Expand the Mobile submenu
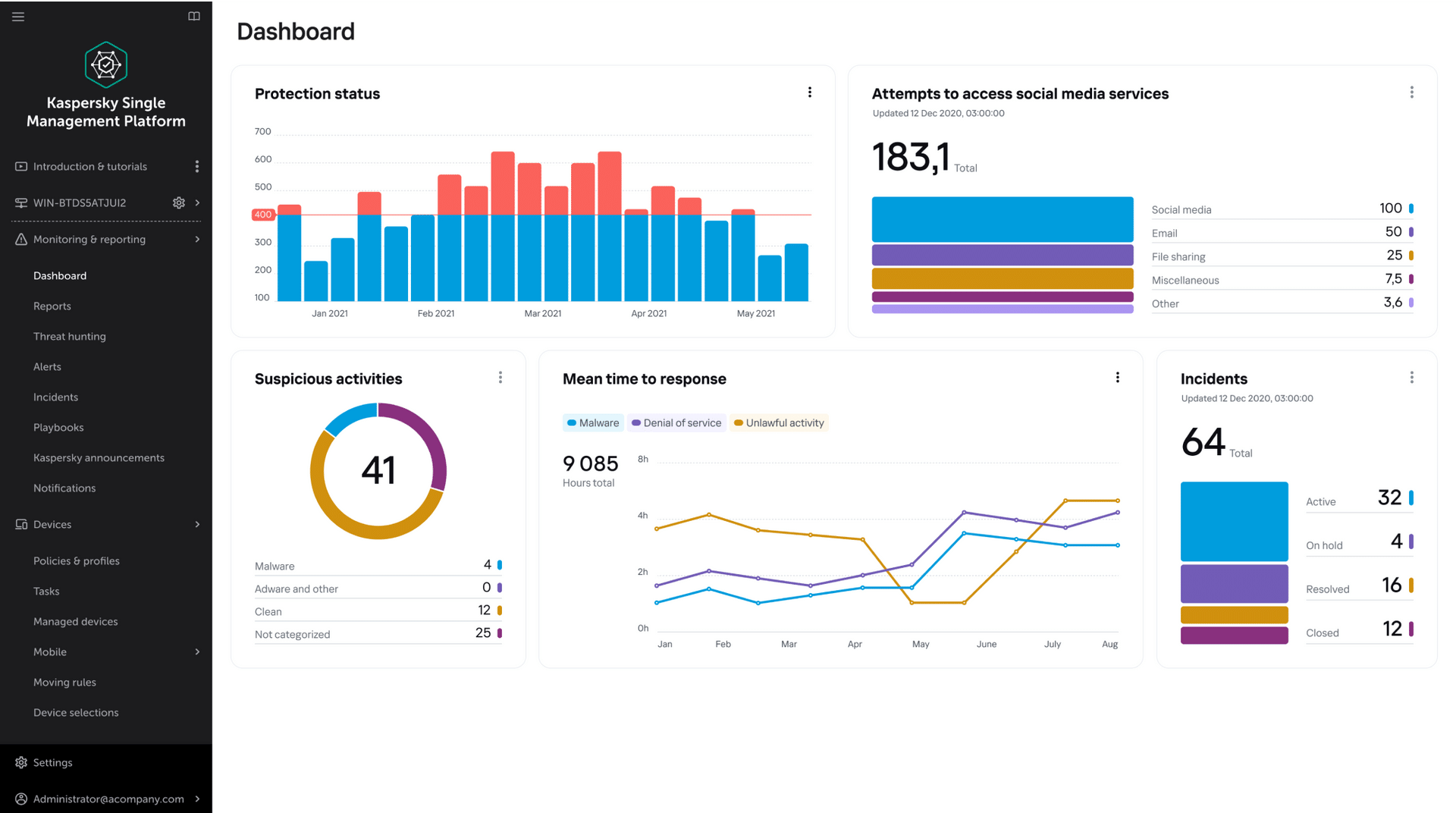The width and height of the screenshot is (1456, 813). pyautogui.click(x=197, y=652)
